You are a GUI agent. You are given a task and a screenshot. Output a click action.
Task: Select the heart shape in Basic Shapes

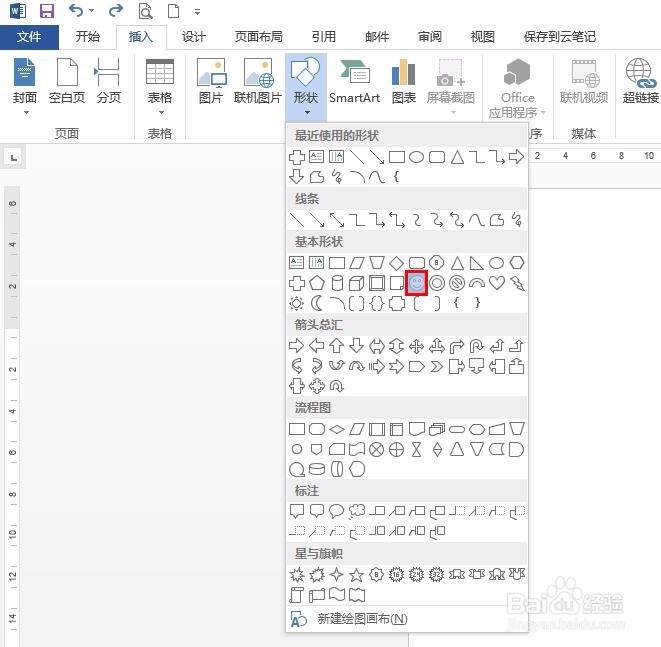(x=497, y=283)
